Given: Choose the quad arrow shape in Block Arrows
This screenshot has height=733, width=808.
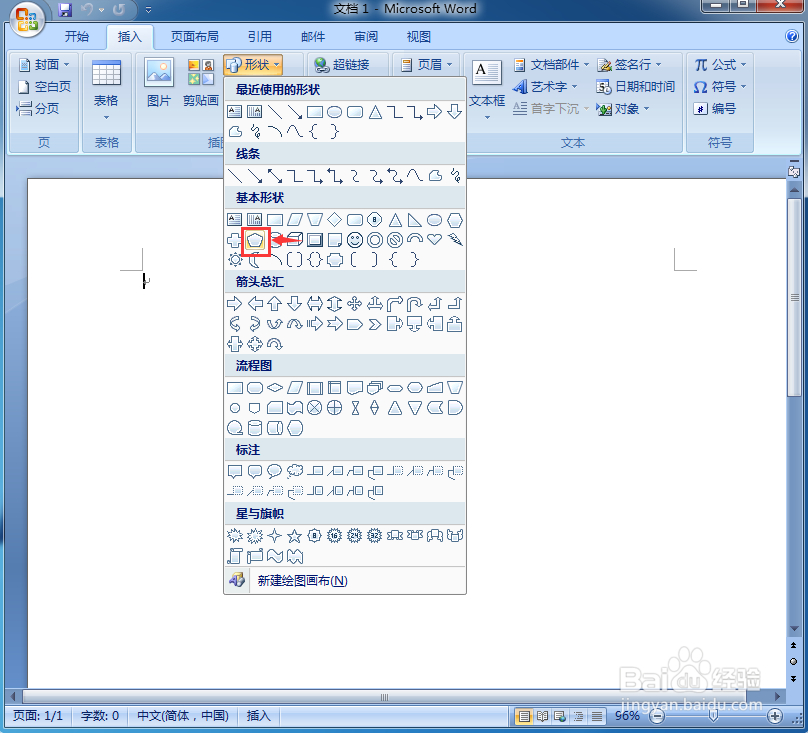Looking at the screenshot, I should 355,304.
